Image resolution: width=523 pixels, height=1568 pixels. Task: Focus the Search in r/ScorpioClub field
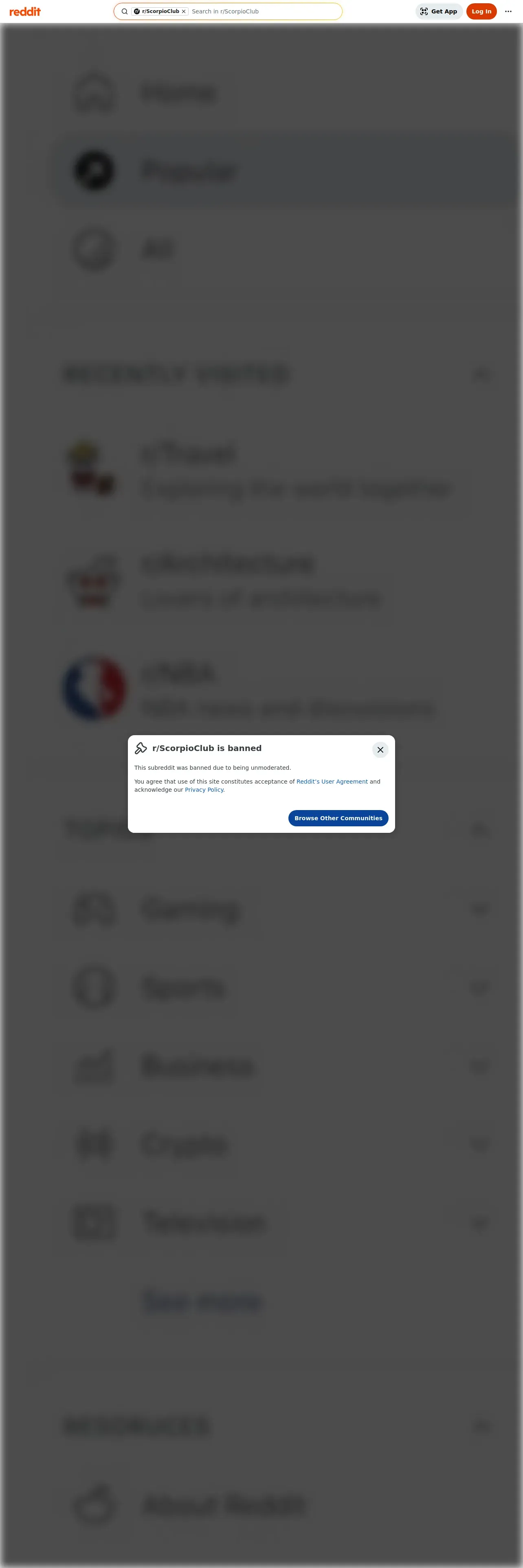[x=264, y=11]
